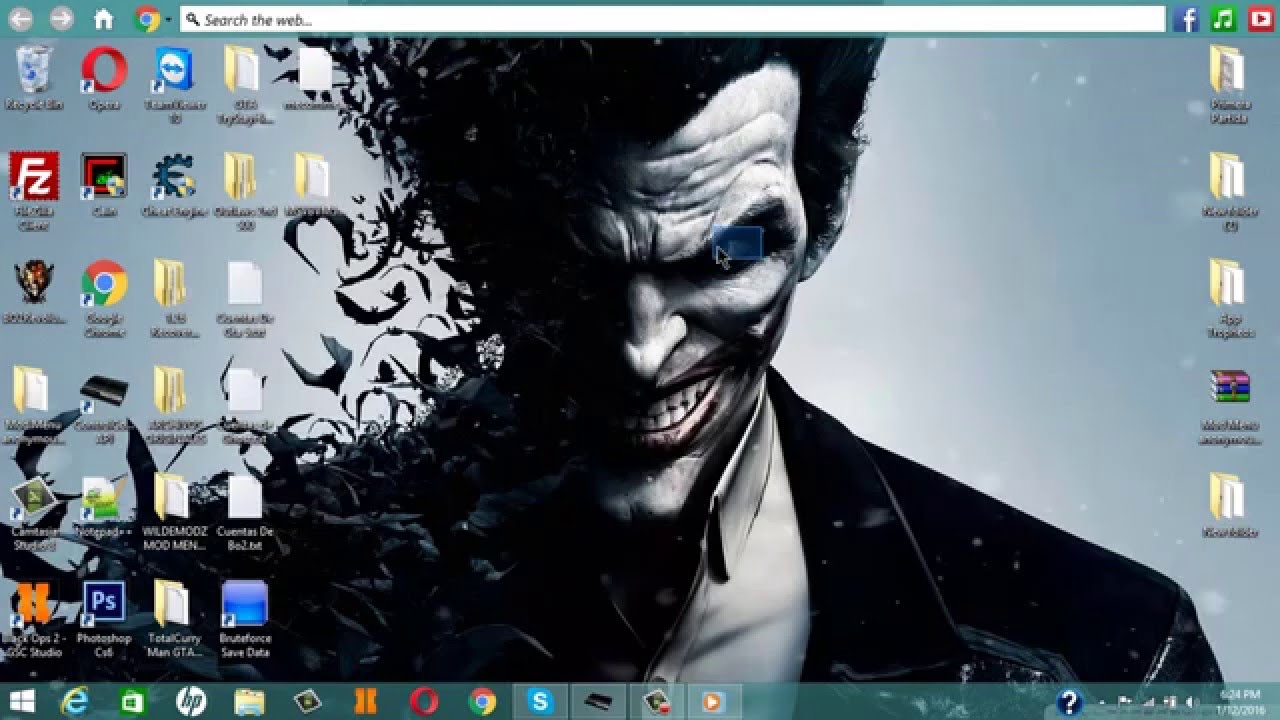Screen dimensions: 1280x720
Task: Open the Opera desktop shortcut
Action: 104,77
